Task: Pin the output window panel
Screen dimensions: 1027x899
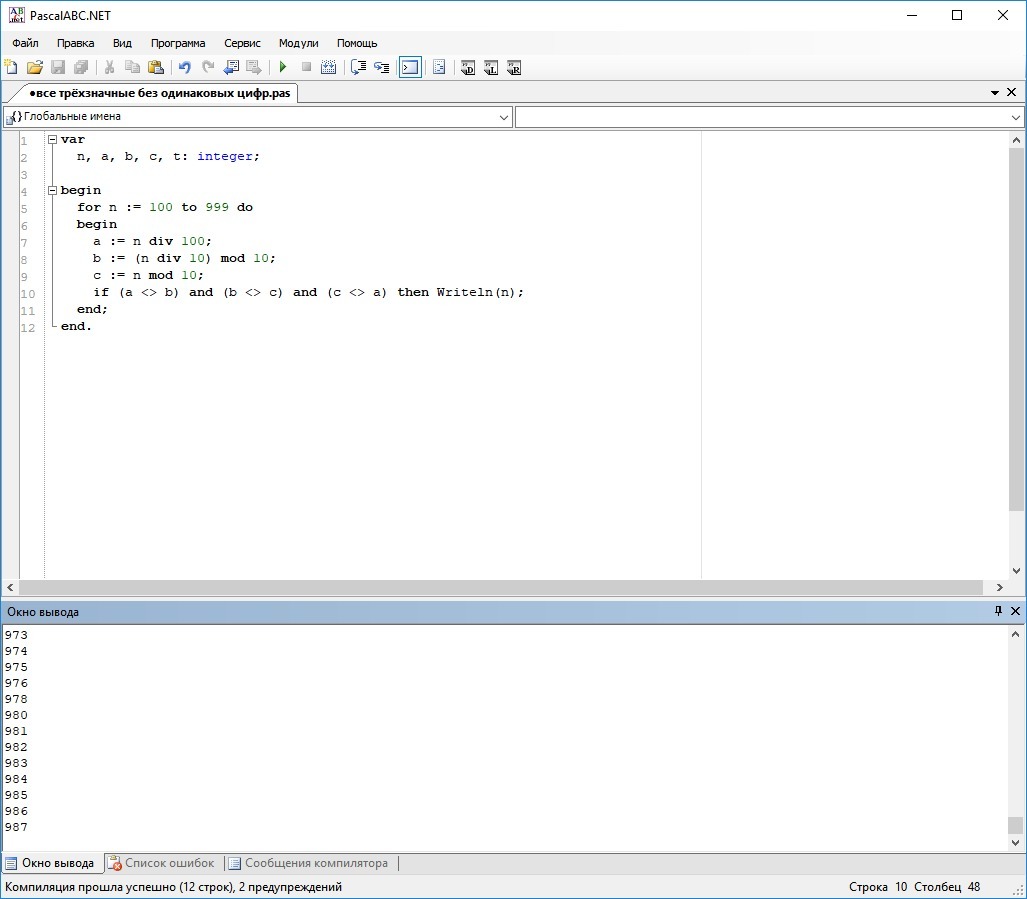Action: (998, 611)
